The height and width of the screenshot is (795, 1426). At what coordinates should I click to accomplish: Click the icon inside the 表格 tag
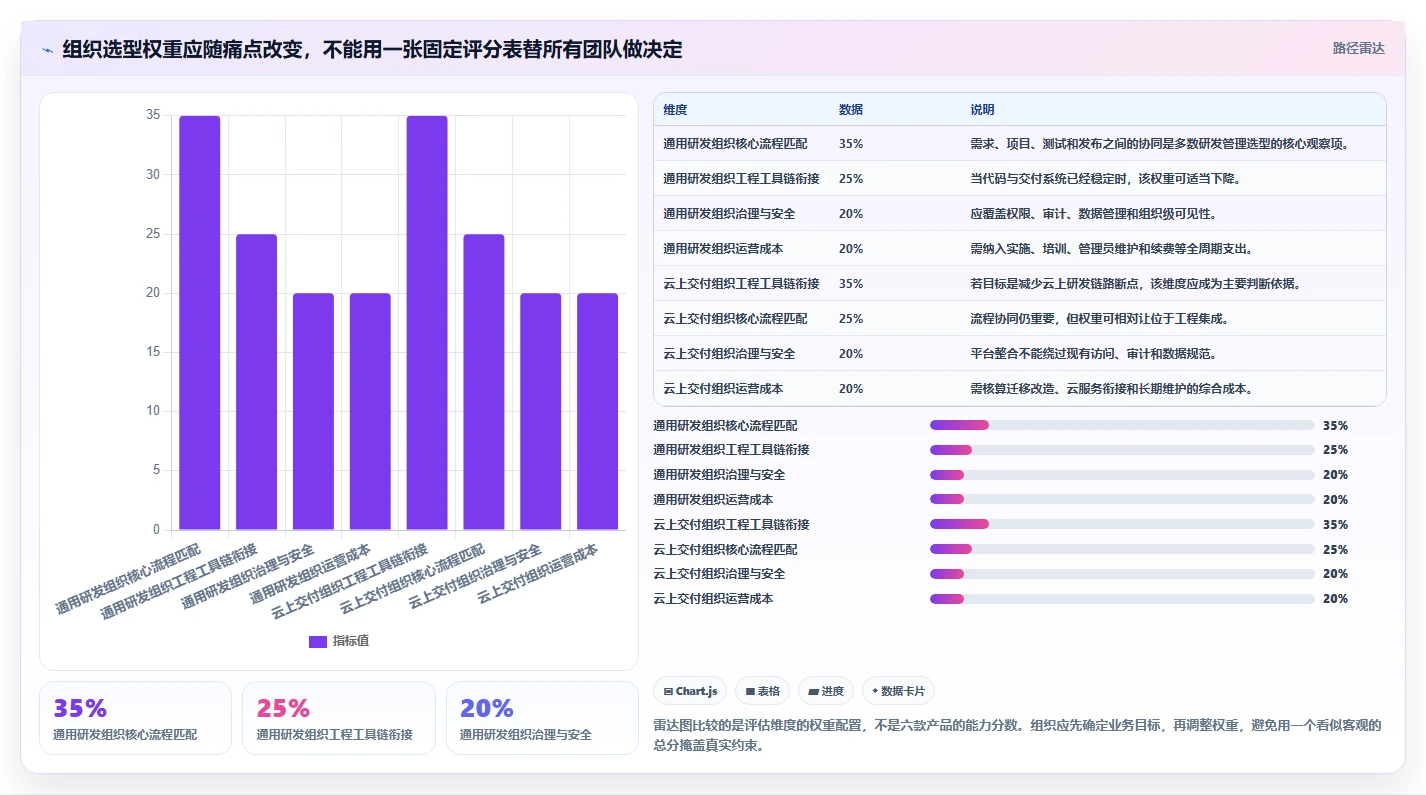tap(750, 691)
